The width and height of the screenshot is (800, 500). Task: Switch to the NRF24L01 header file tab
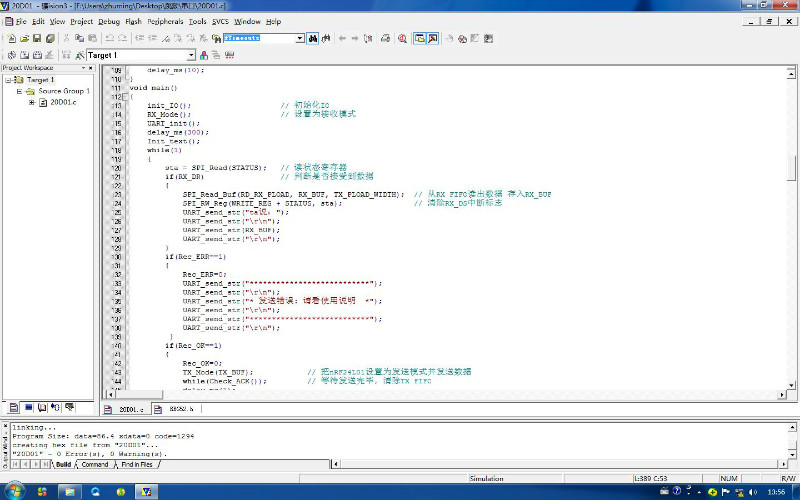click(181, 409)
